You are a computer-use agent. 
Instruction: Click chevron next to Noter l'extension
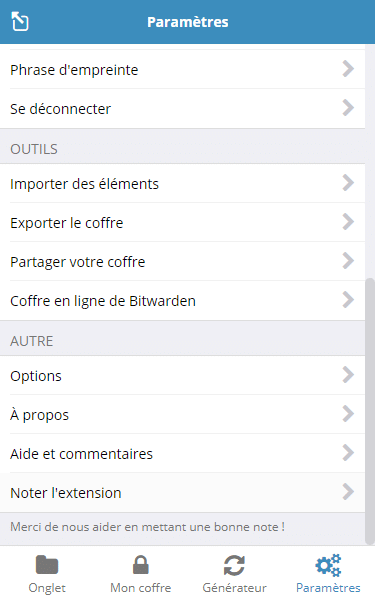coord(348,492)
